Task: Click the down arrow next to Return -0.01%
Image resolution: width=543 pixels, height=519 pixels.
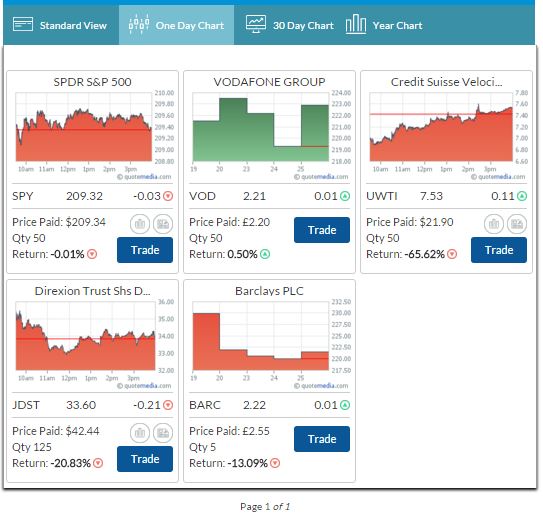Action: 92,254
